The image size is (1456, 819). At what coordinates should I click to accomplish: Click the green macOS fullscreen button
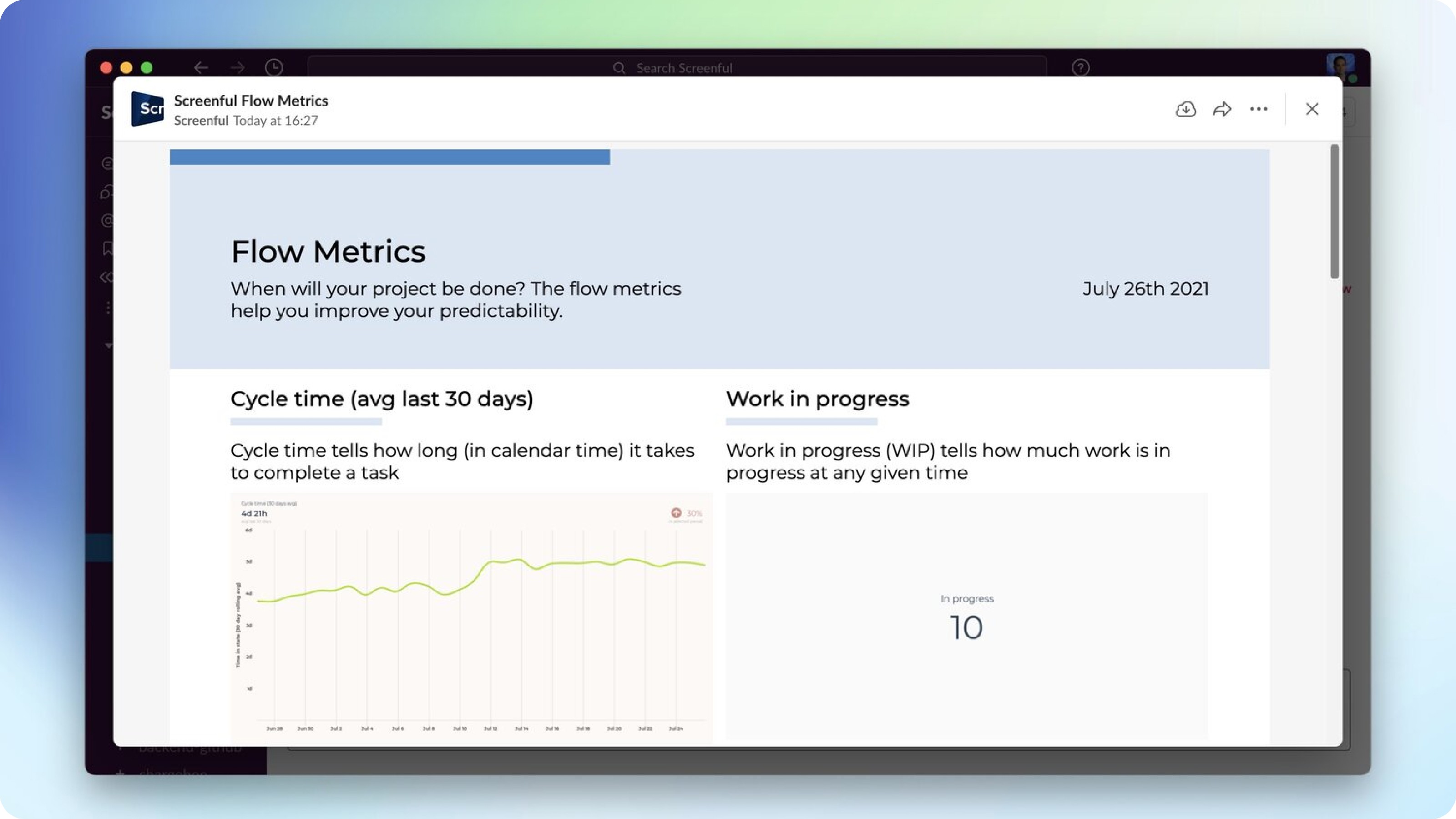pos(147,68)
